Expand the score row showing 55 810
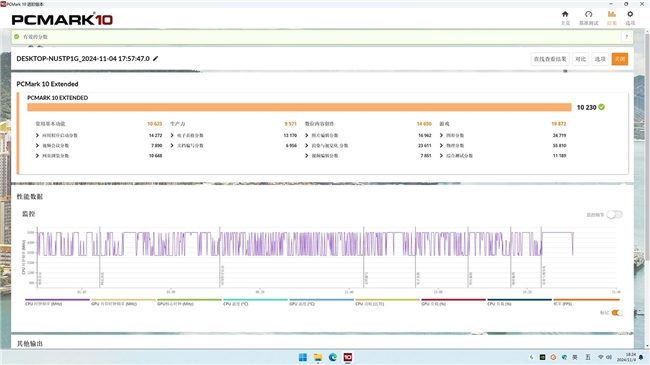The width and height of the screenshot is (650, 365). 441,146
